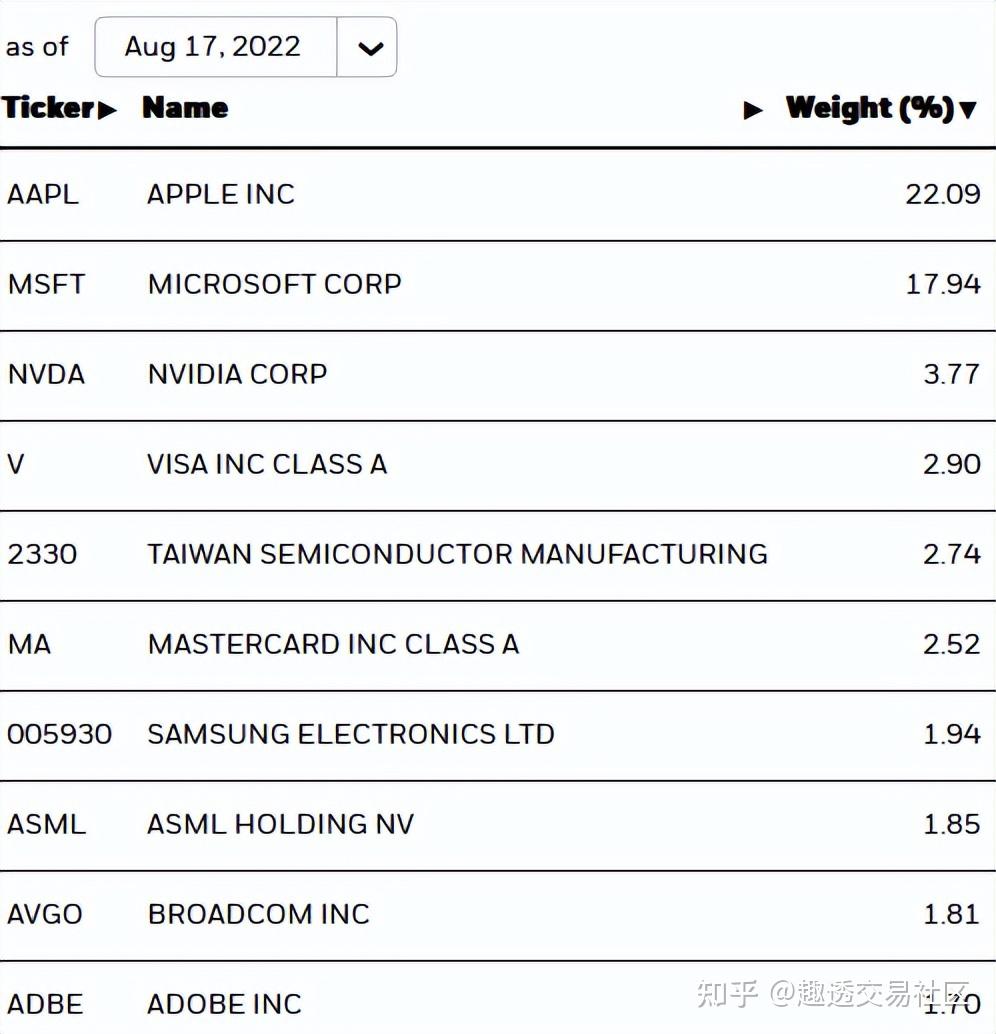Click the Ticker column header
The width and height of the screenshot is (996, 1034).
coord(48,108)
